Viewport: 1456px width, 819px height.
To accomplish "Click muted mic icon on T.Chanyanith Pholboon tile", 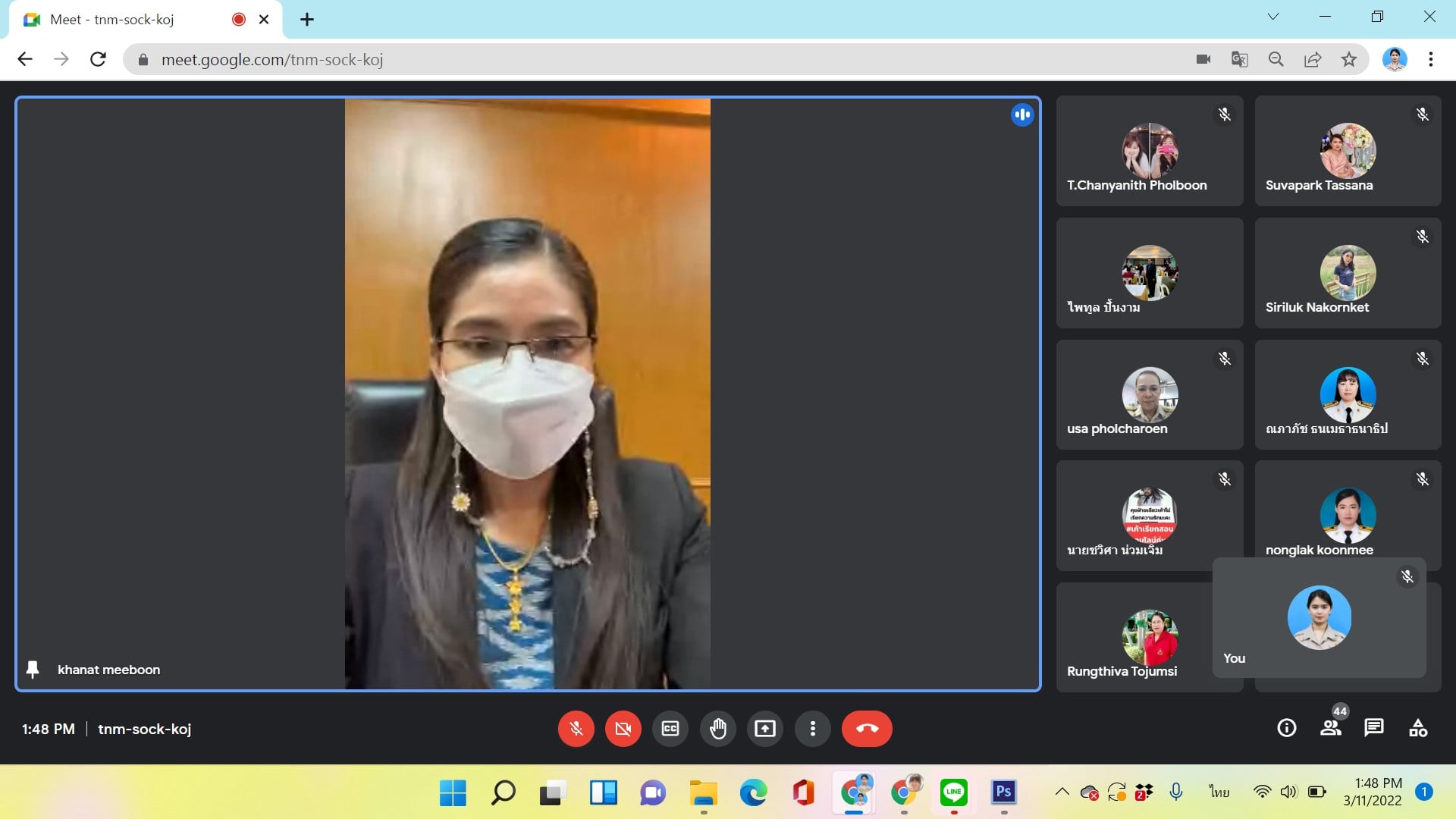I will tap(1225, 115).
